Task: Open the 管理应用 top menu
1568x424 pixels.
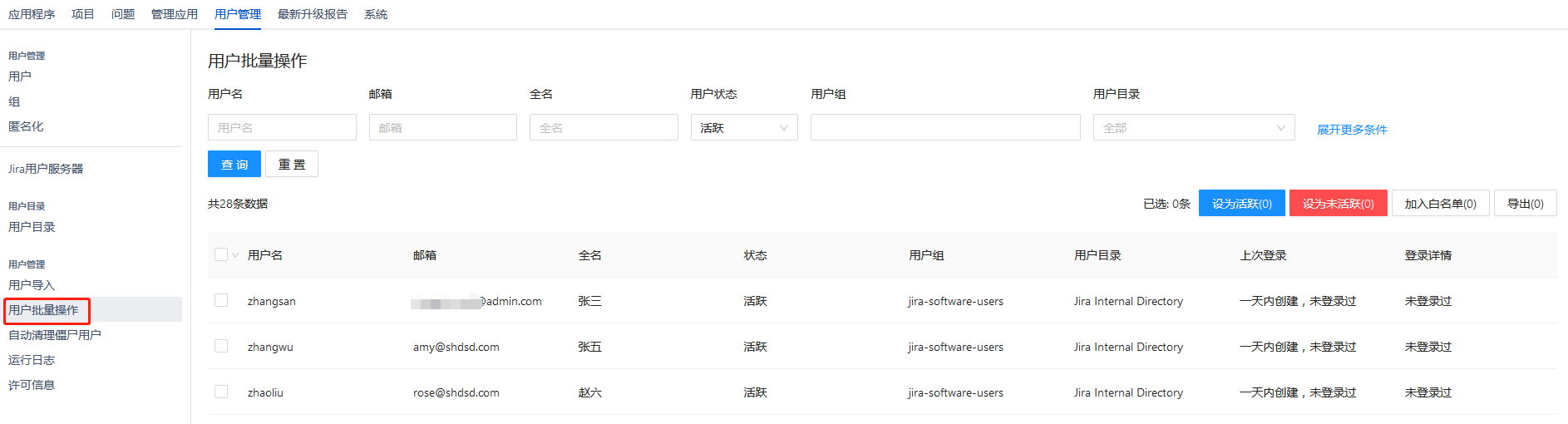Action: (175, 14)
